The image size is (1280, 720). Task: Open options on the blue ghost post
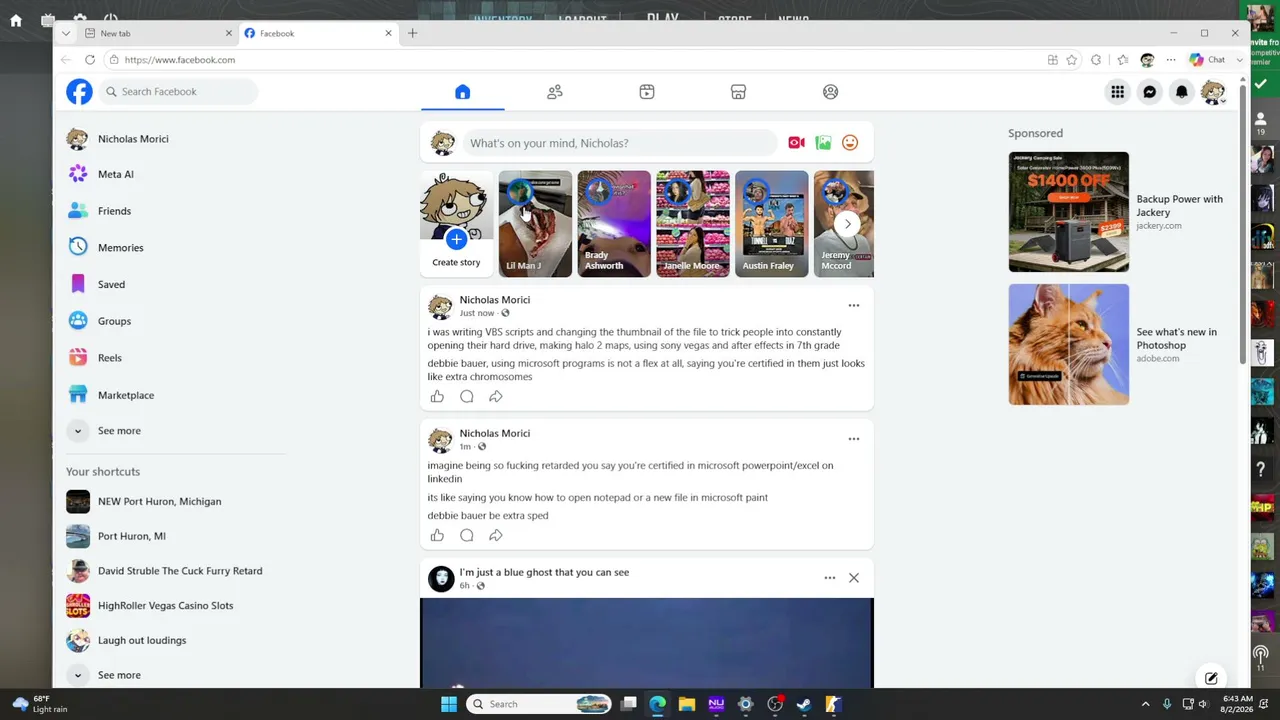(x=829, y=578)
